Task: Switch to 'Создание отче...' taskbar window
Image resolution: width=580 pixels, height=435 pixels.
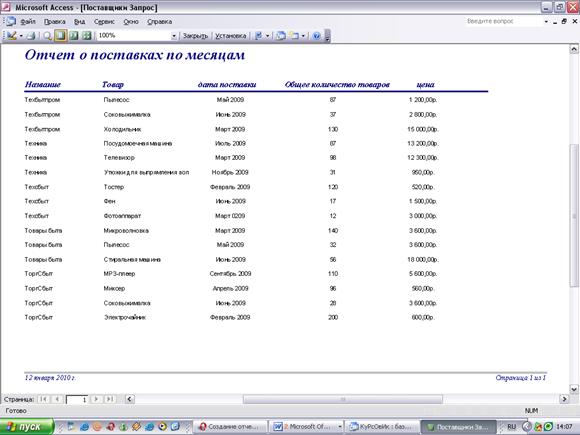Action: [x=231, y=427]
